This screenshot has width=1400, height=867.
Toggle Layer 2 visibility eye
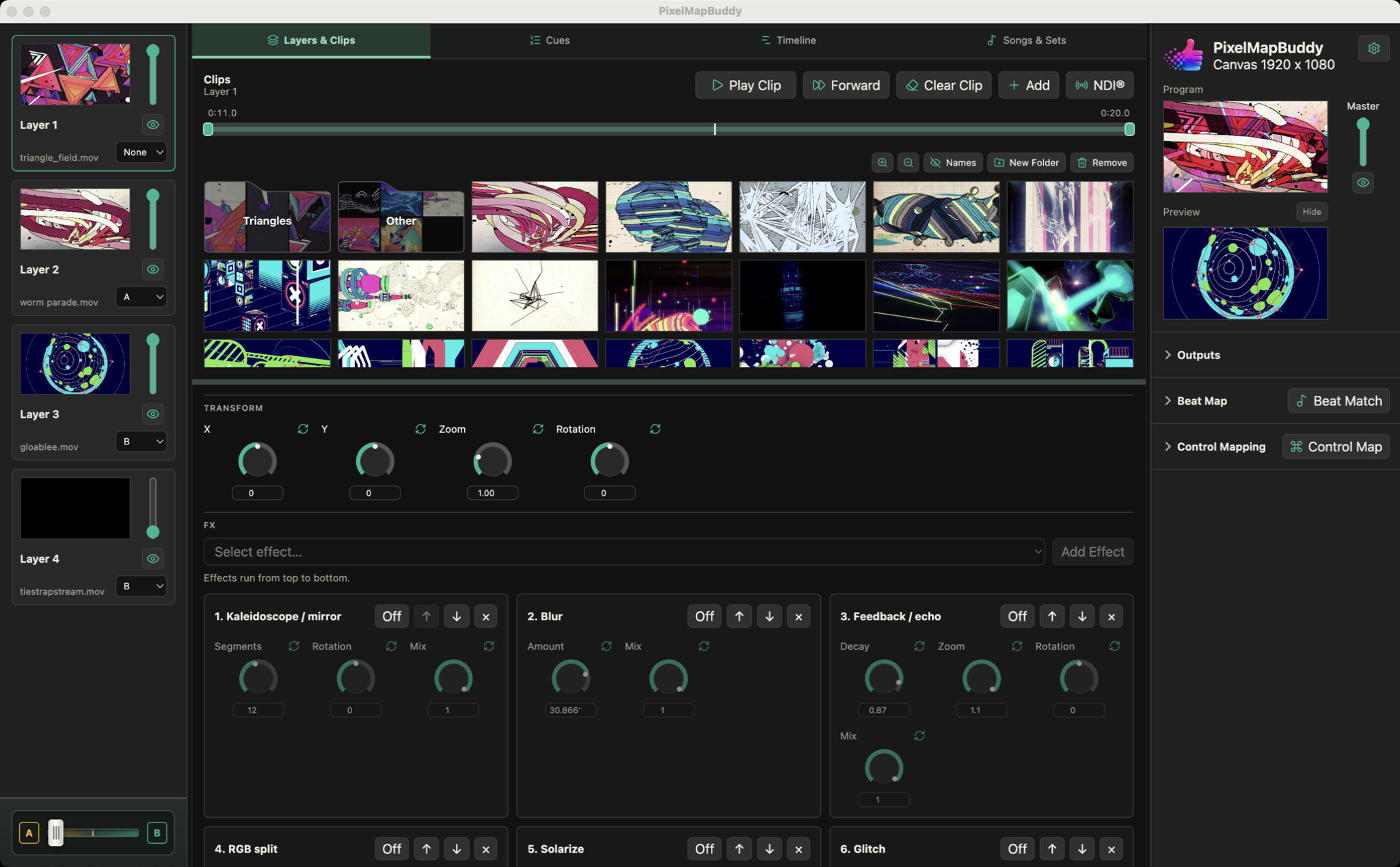pyautogui.click(x=153, y=269)
